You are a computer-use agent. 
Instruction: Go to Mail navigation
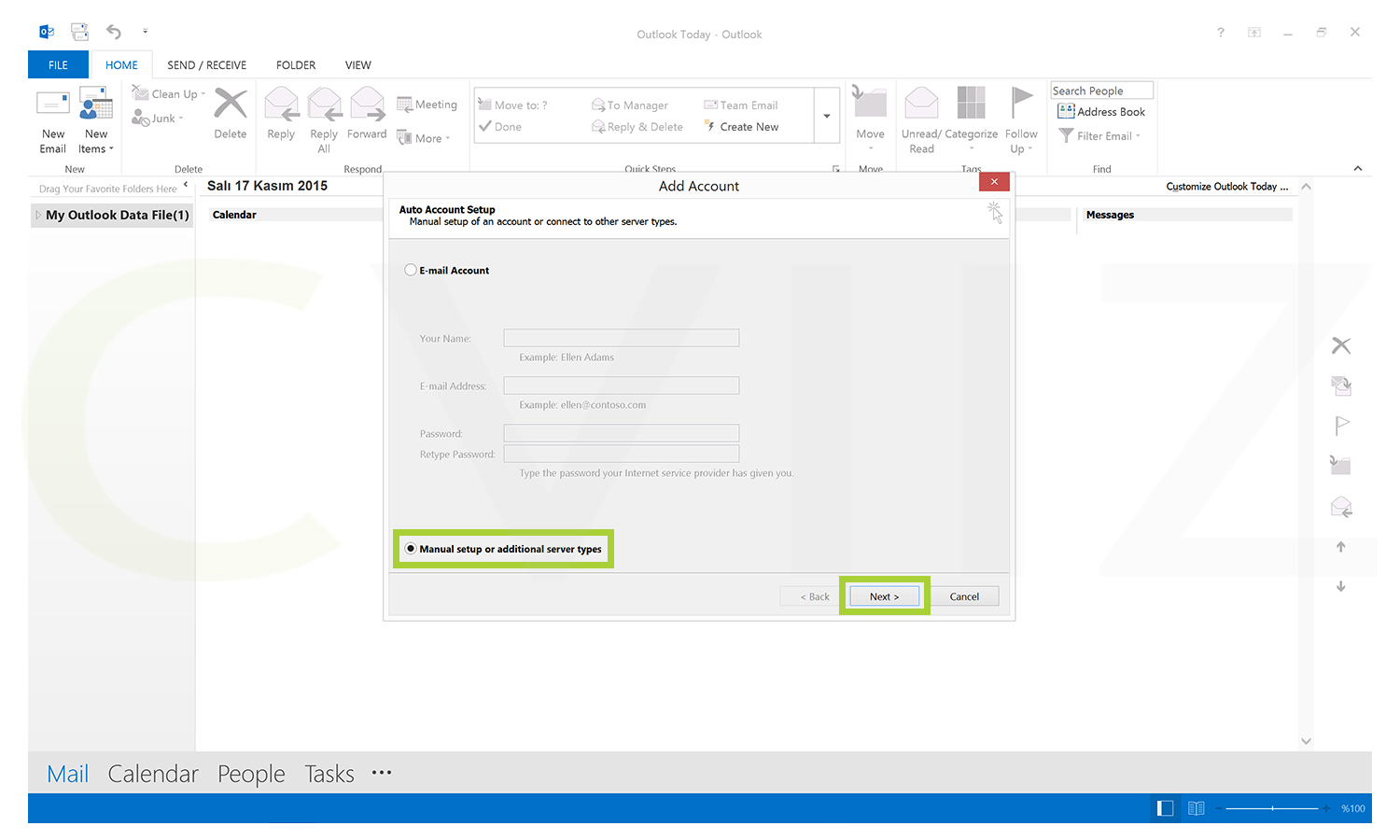(x=68, y=774)
